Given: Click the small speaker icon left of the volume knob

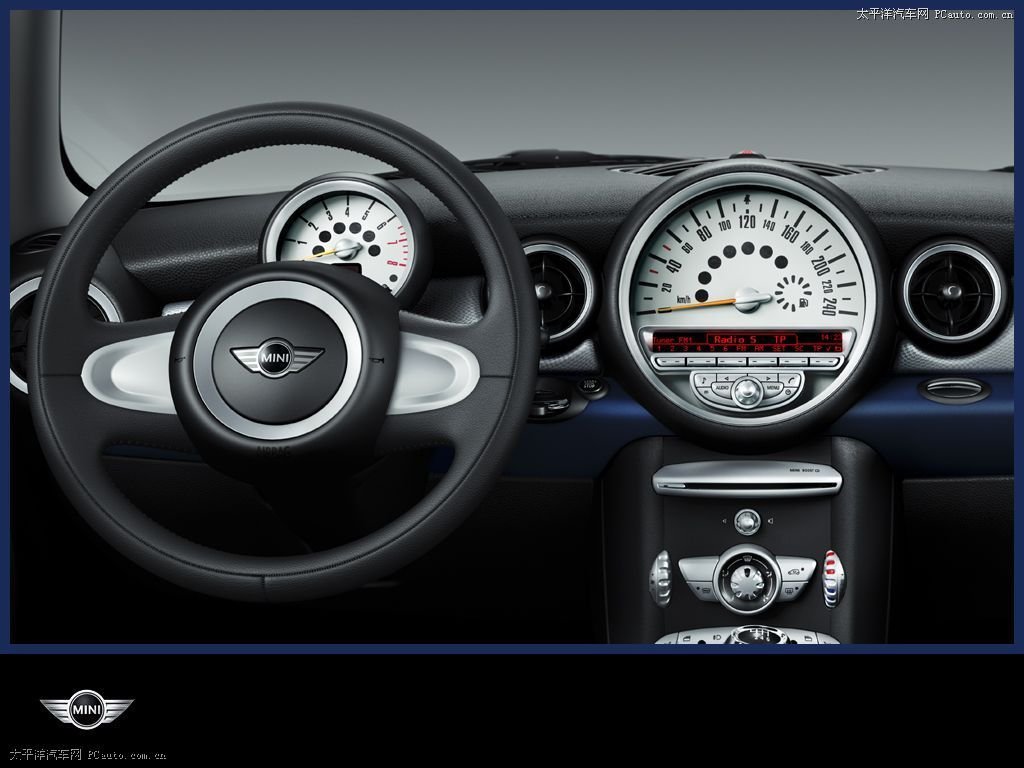Looking at the screenshot, I should 724,521.
